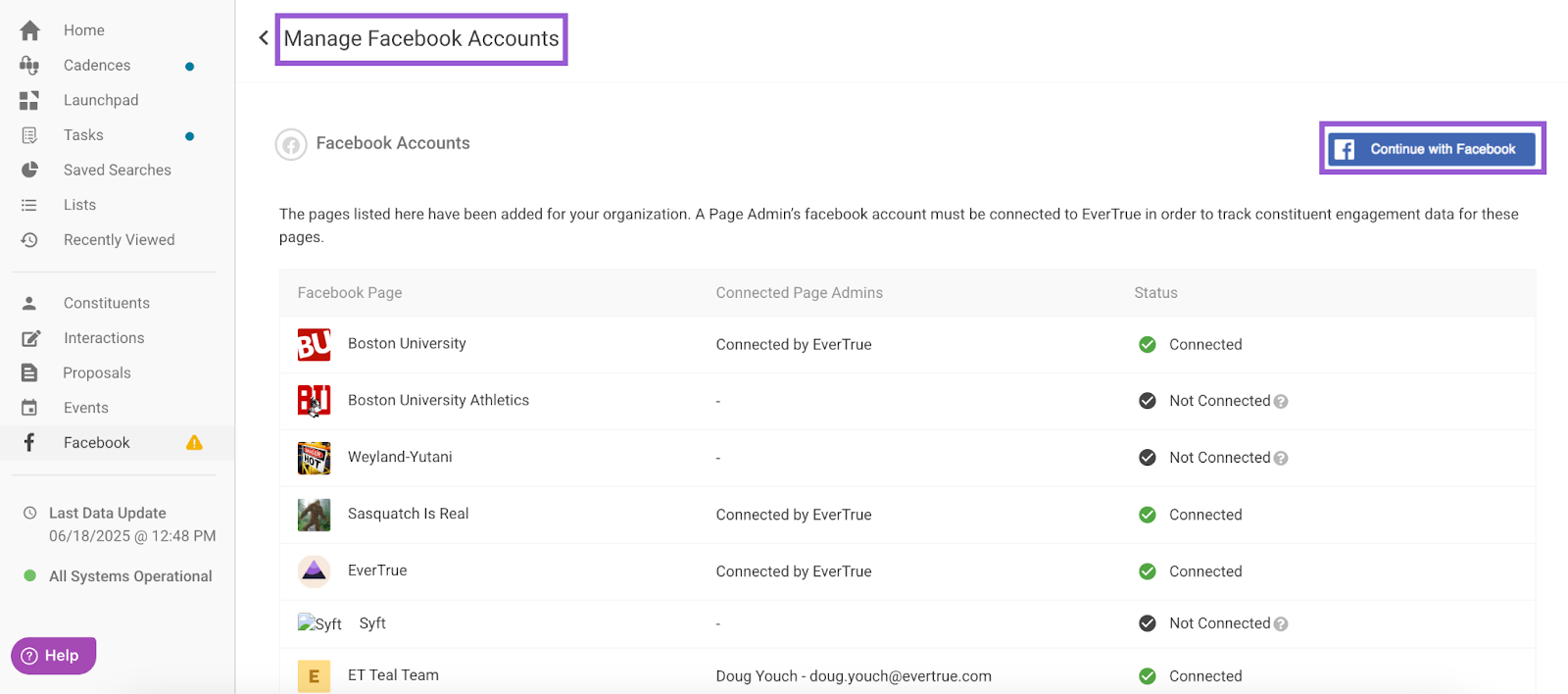Click green check icon in Sasquatch Is Real row
The image size is (1568, 694).
pyautogui.click(x=1148, y=515)
